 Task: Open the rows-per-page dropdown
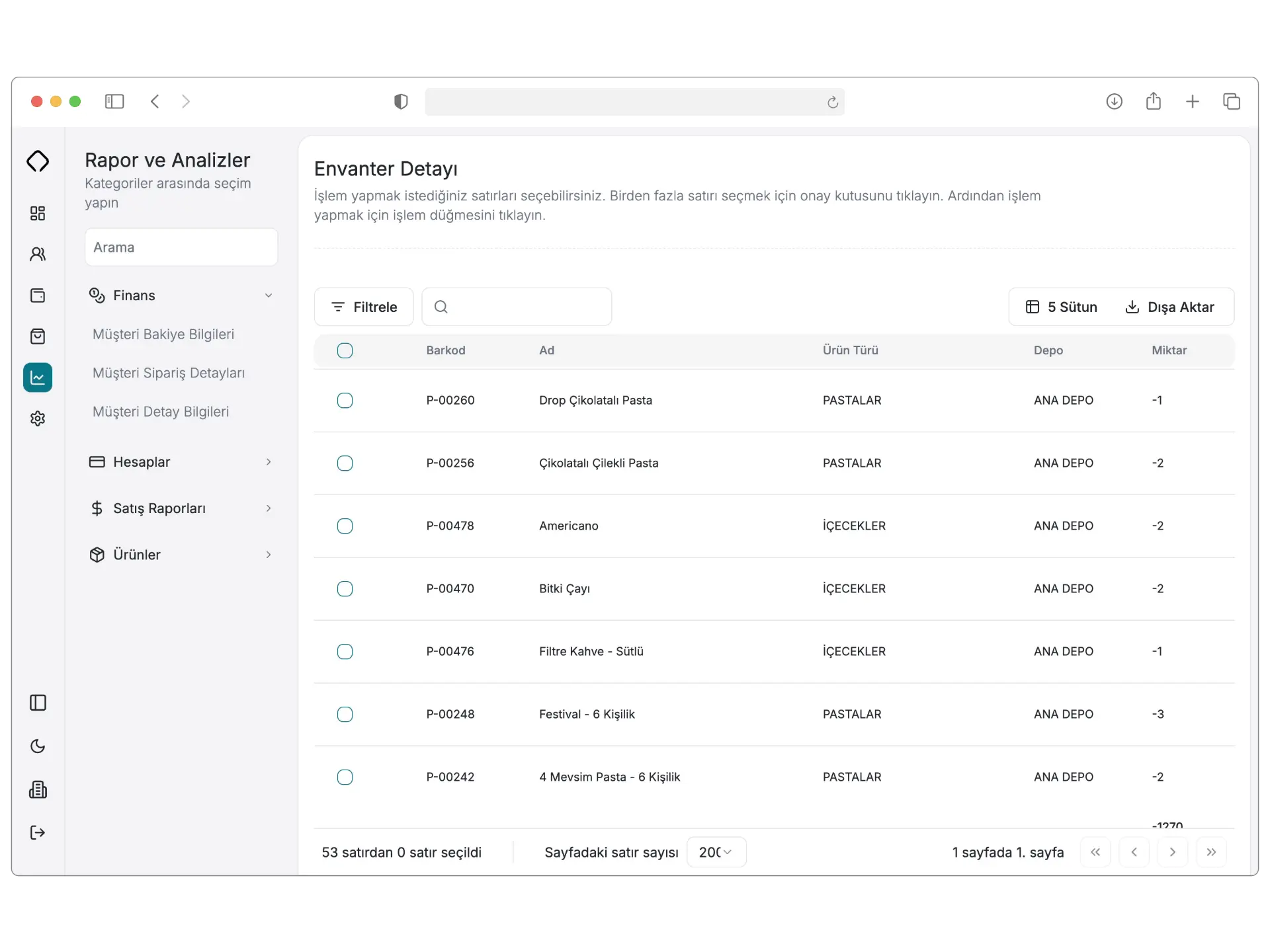716,852
